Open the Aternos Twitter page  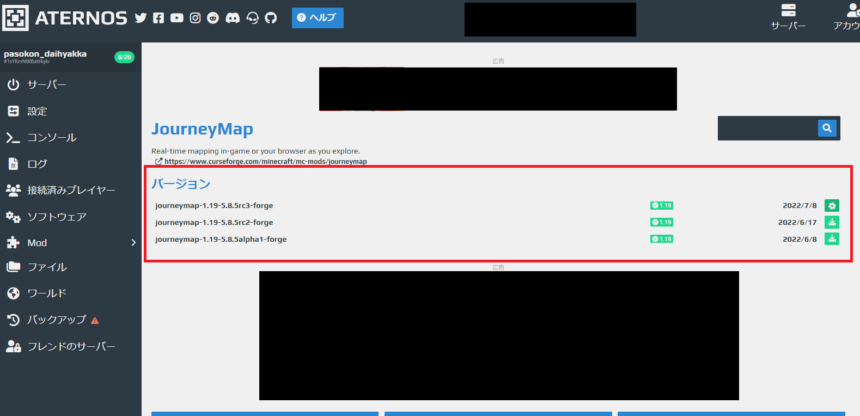141,18
